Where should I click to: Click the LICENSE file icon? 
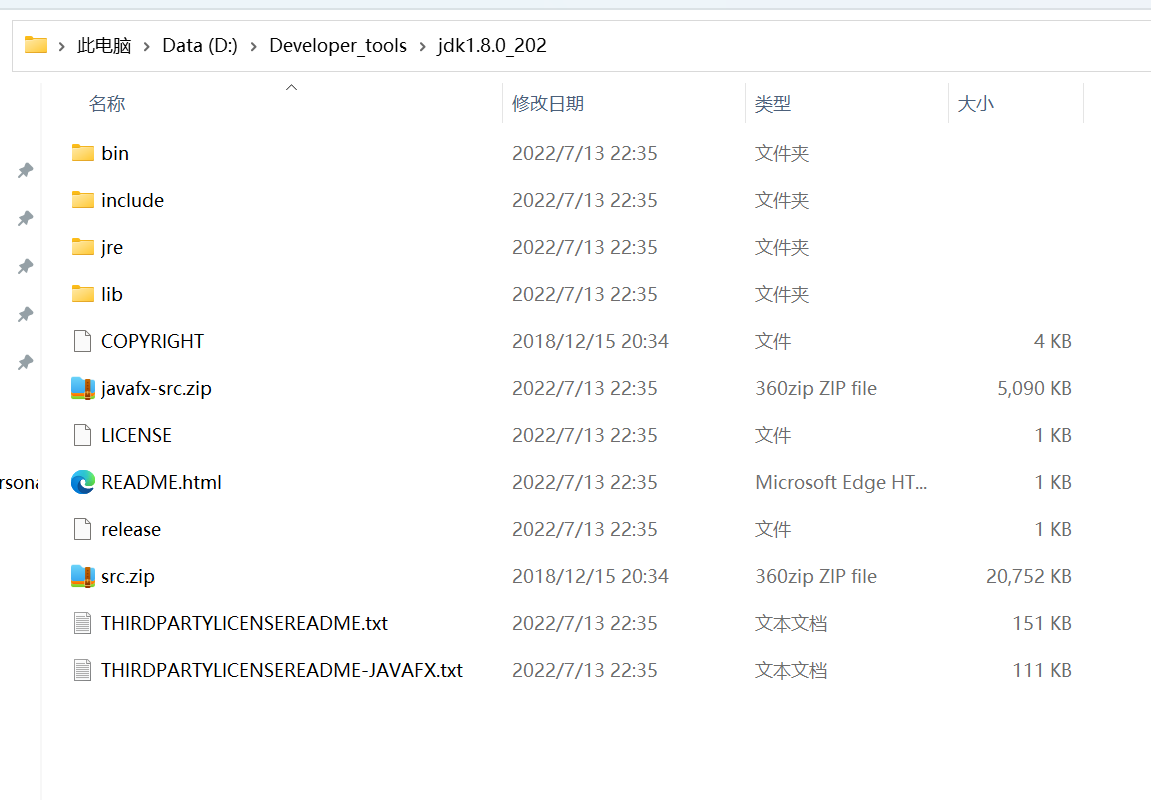pos(82,435)
